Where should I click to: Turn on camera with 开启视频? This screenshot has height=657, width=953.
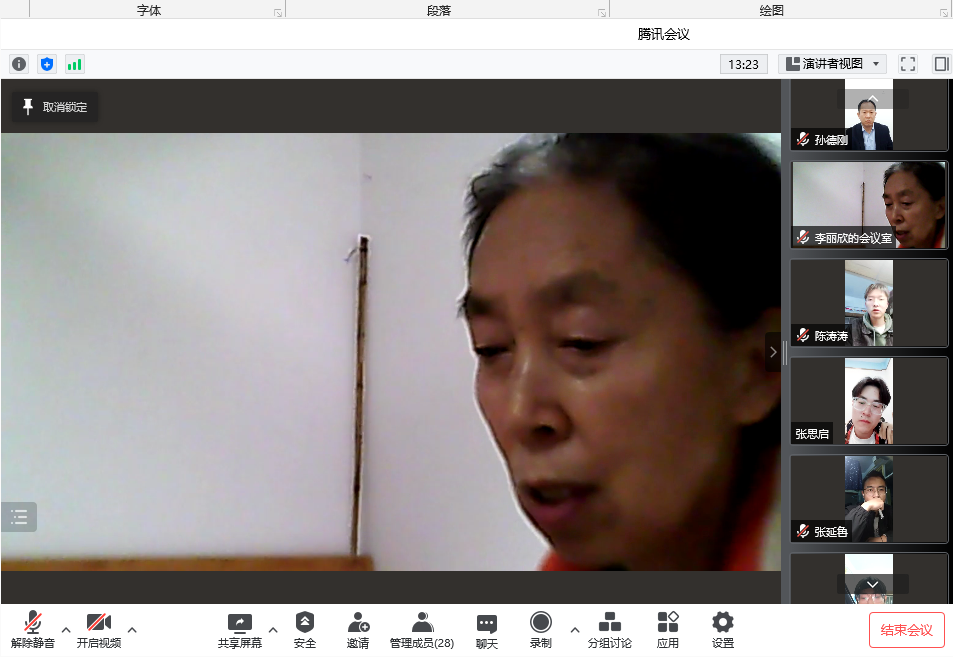[99, 630]
